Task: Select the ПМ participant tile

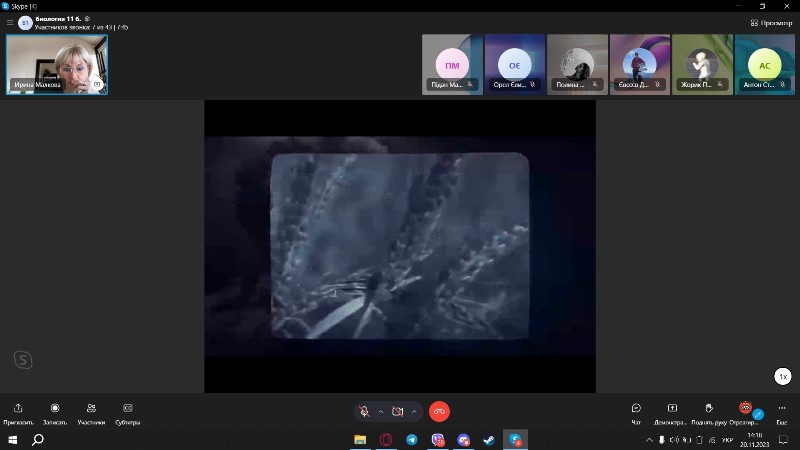Action: (x=452, y=64)
